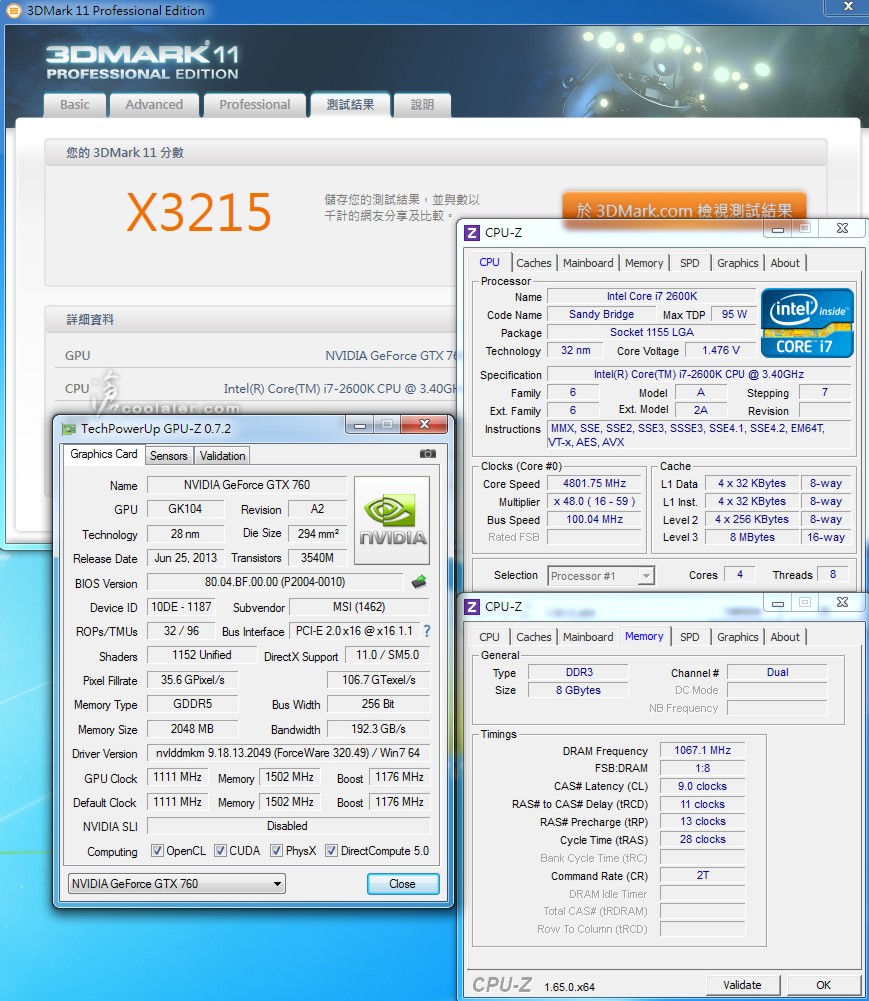This screenshot has height=1001, width=869.
Task: Click the Z icon of the CPU-Z memory window
Action: pyautogui.click(x=472, y=606)
